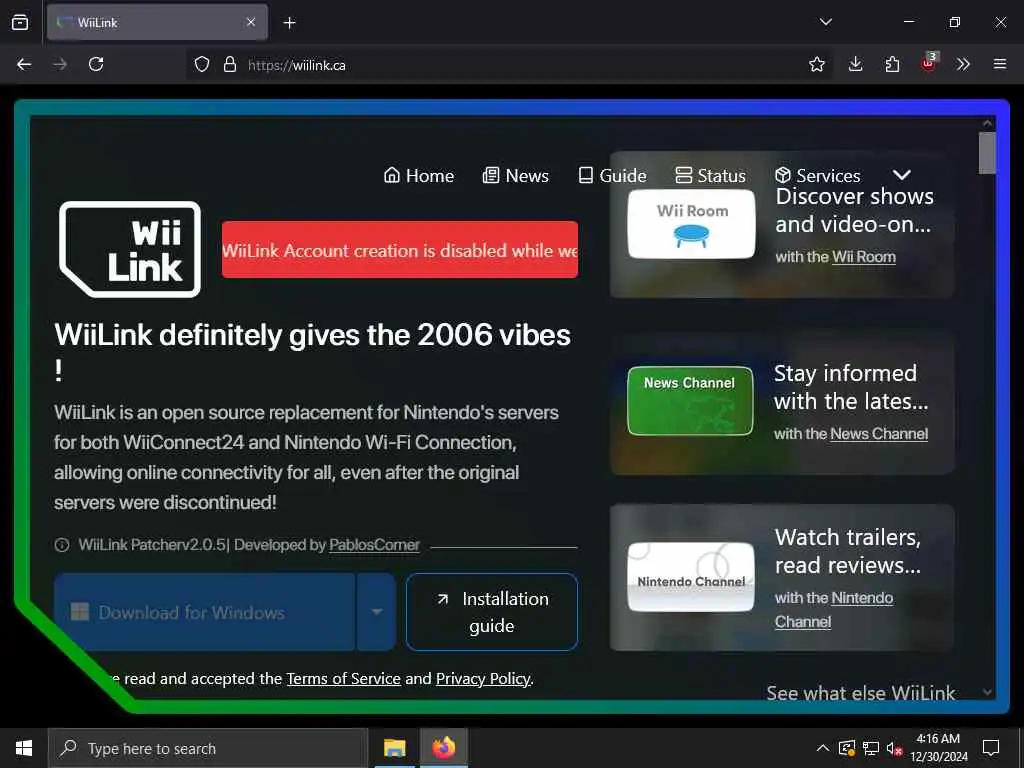Visit the PablosCorner developer link
1024x768 pixels.
374,545
